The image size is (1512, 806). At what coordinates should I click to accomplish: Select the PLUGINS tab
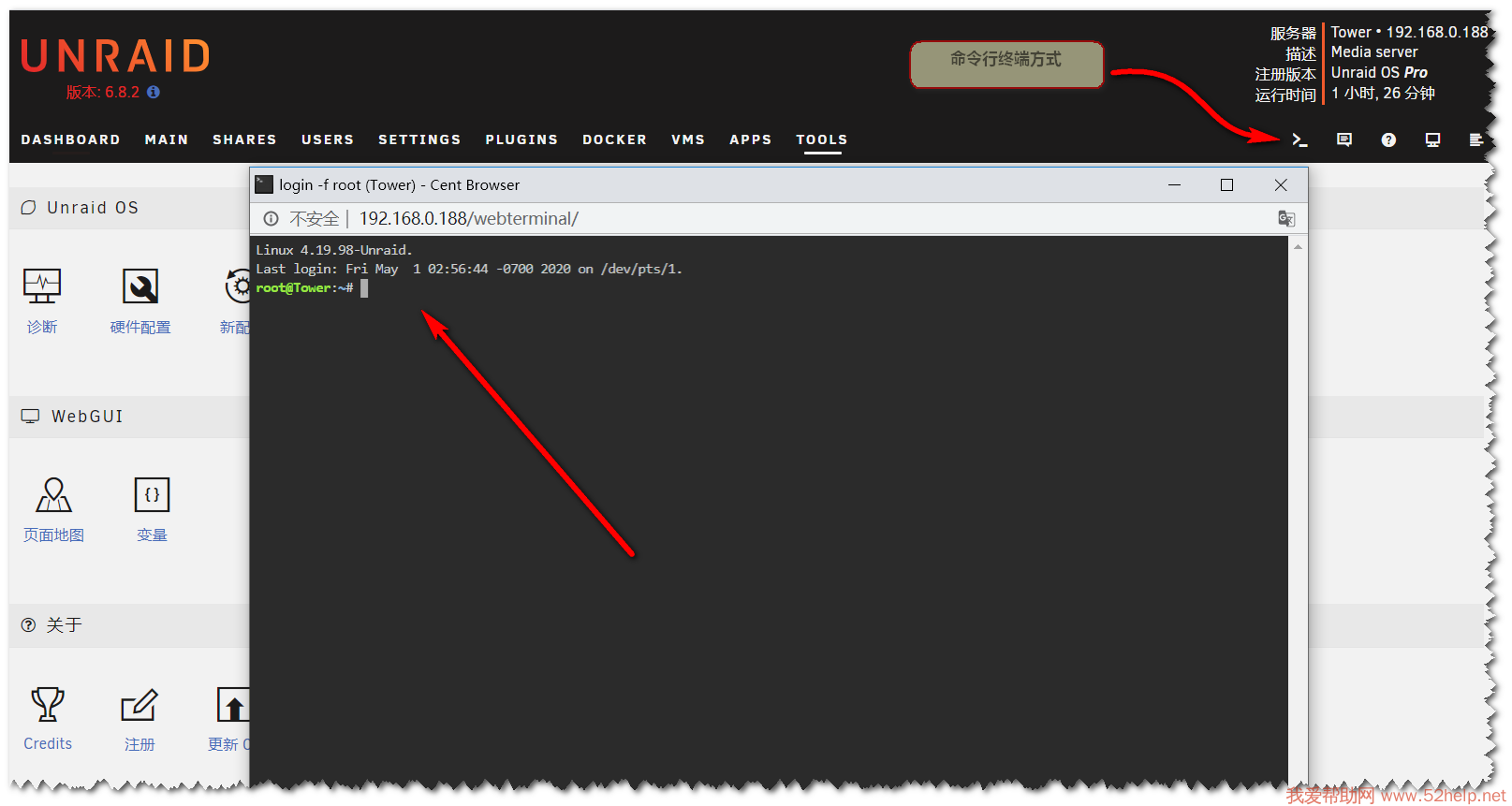(521, 139)
